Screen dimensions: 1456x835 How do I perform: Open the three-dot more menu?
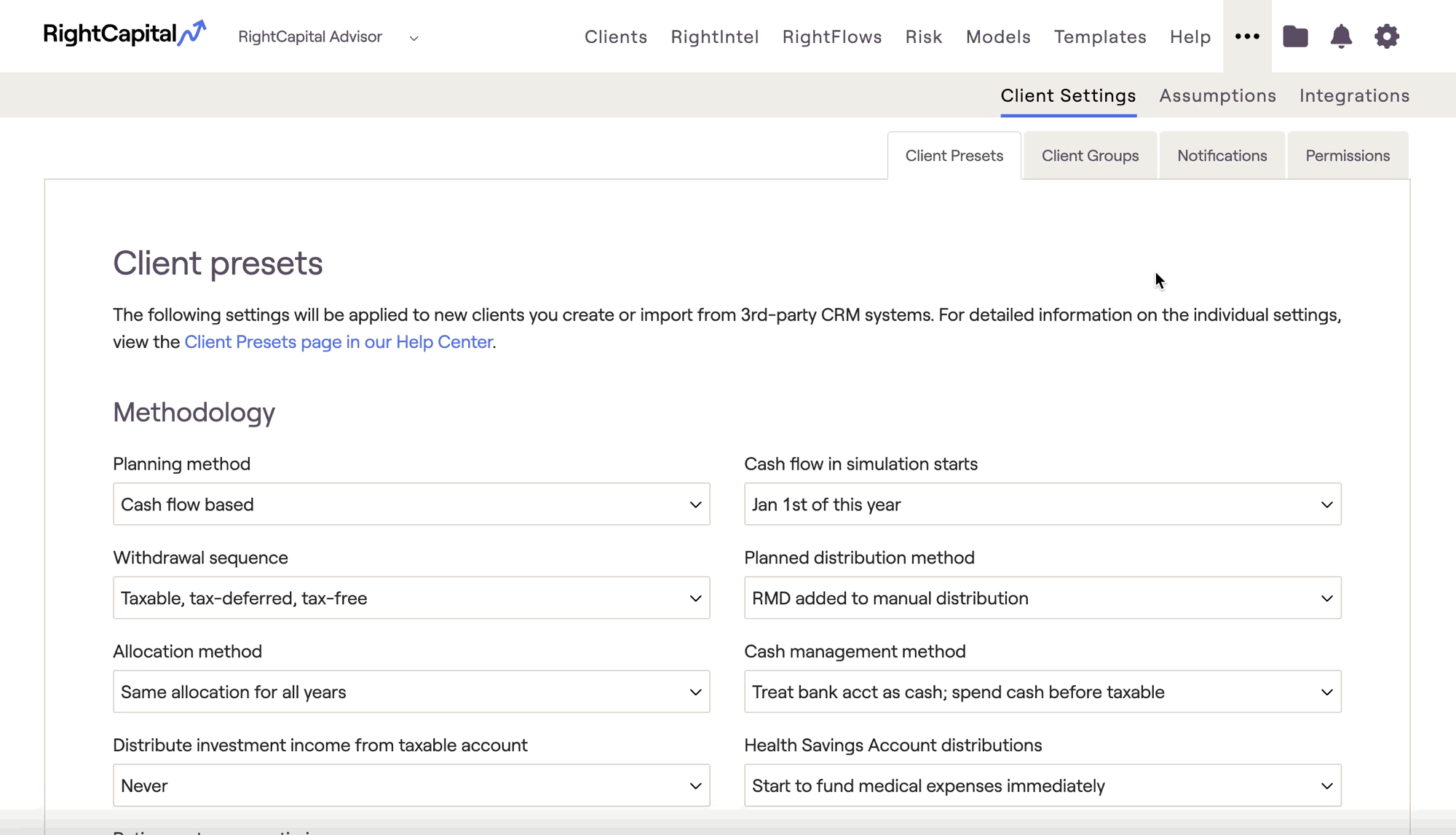1247,36
